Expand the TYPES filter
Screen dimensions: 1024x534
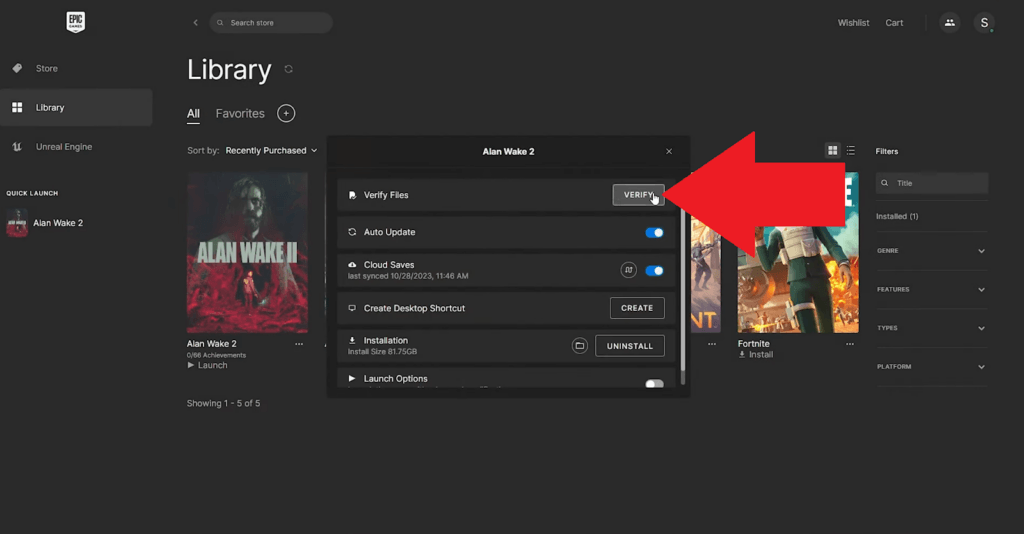point(931,328)
